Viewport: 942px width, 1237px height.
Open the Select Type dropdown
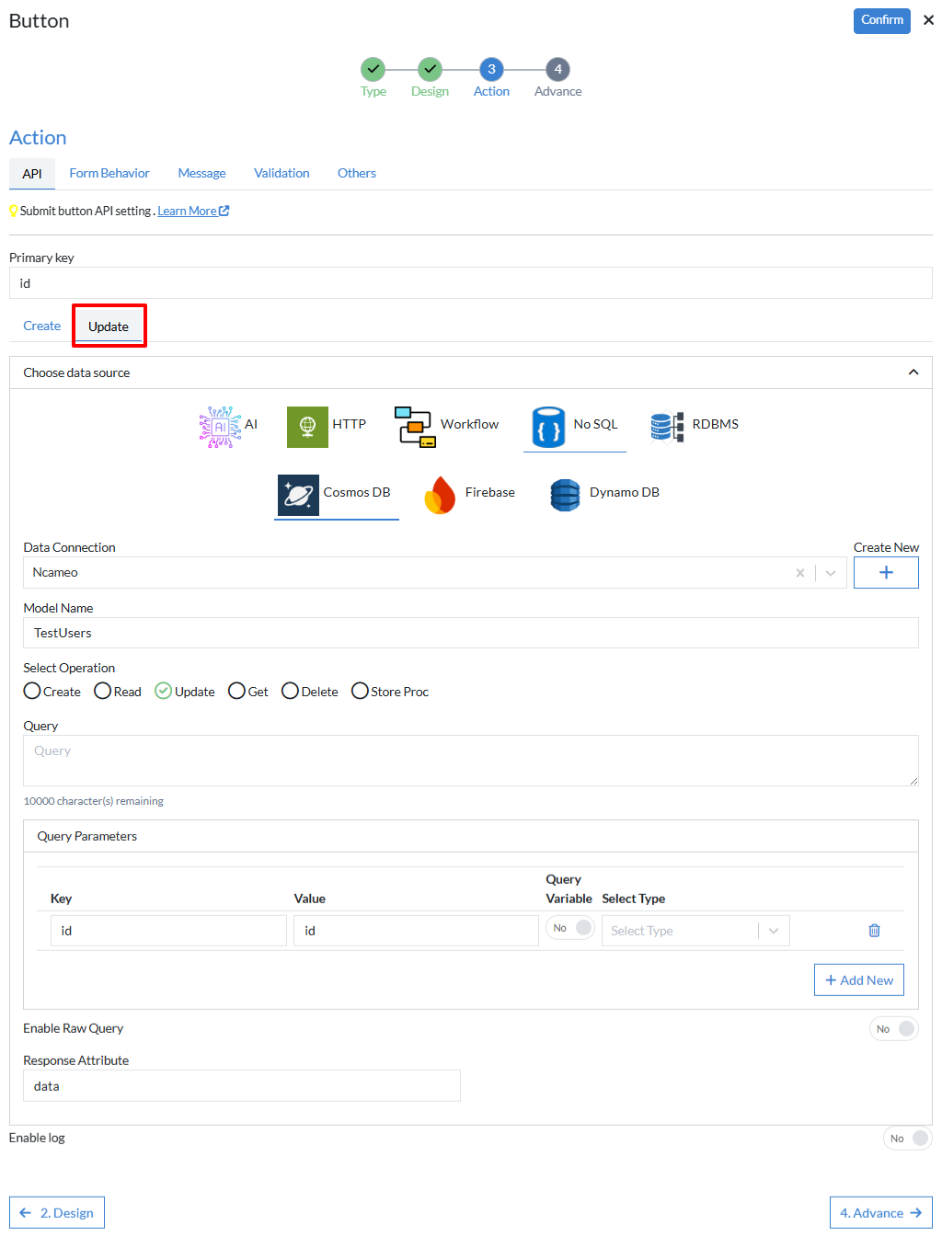tap(695, 930)
